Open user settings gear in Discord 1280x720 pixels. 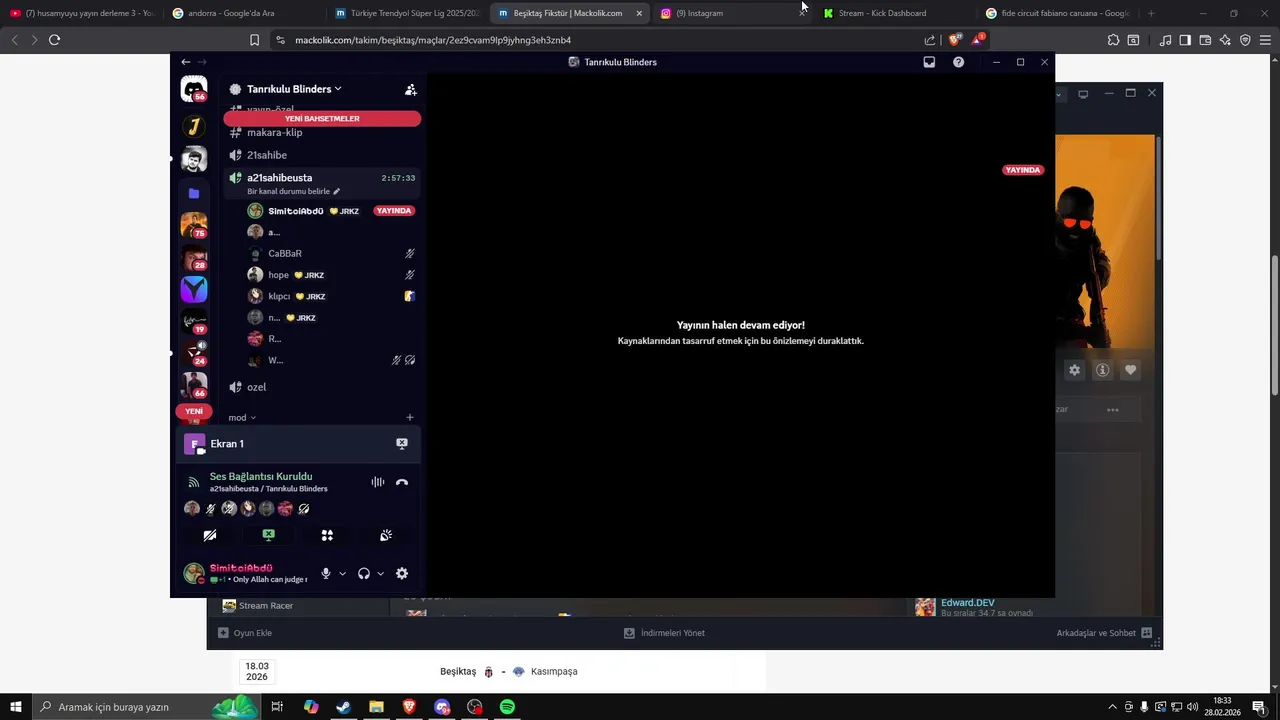(402, 573)
